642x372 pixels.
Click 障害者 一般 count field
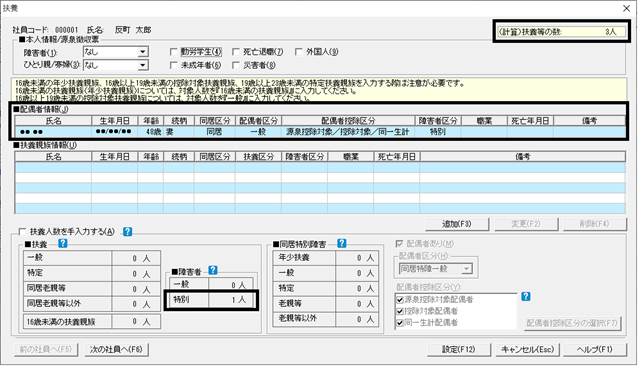pos(231,284)
